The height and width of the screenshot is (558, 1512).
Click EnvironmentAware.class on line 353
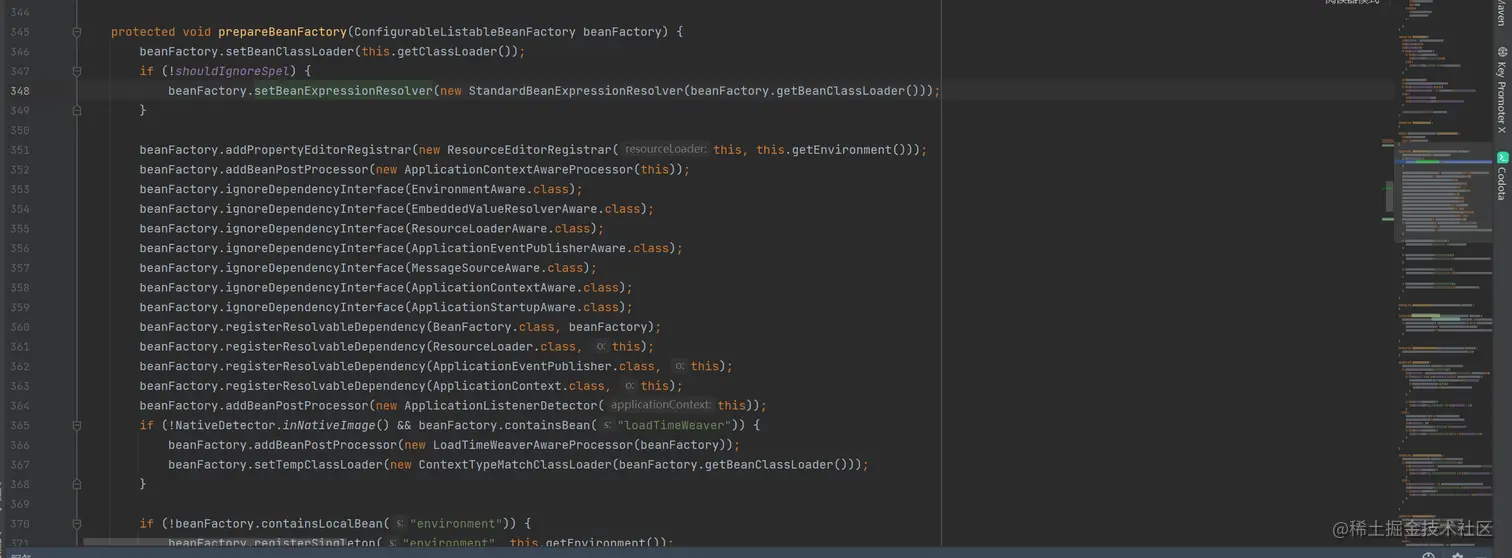point(490,189)
